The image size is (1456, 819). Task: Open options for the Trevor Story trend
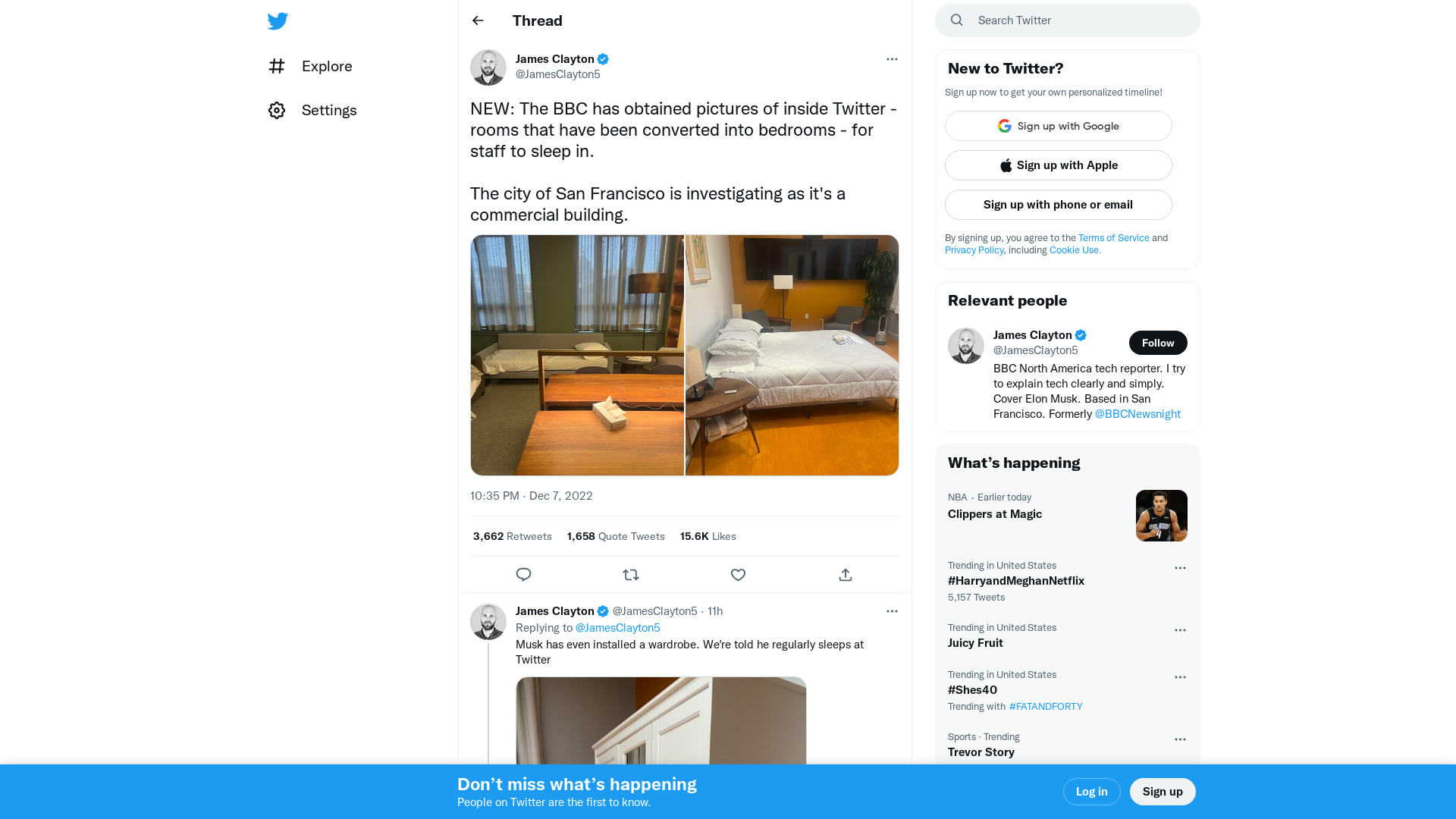[1179, 739]
